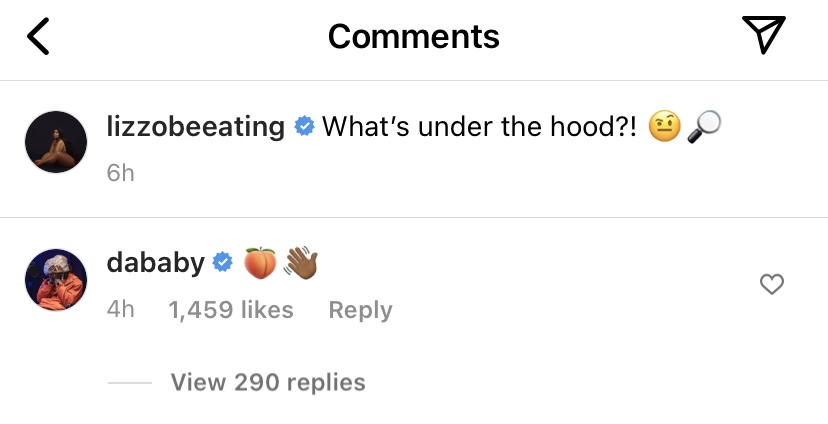Click the dababy username
Screen dimensions: 828x424
(x=156, y=262)
